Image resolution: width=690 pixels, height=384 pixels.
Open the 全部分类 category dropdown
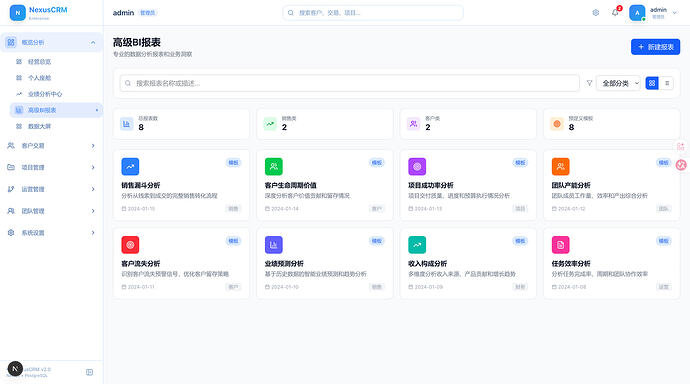pyautogui.click(x=618, y=83)
